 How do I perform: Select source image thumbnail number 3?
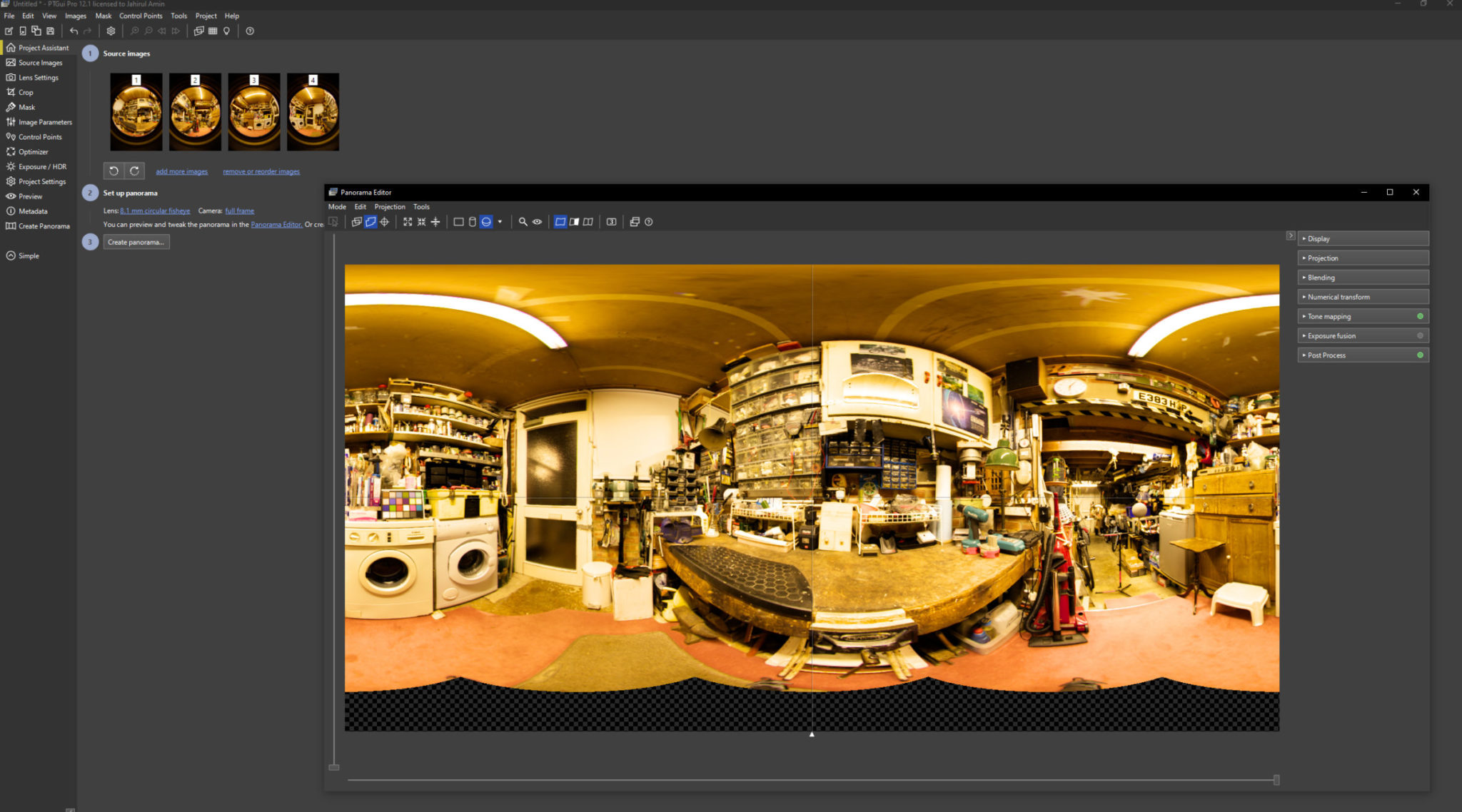254,111
